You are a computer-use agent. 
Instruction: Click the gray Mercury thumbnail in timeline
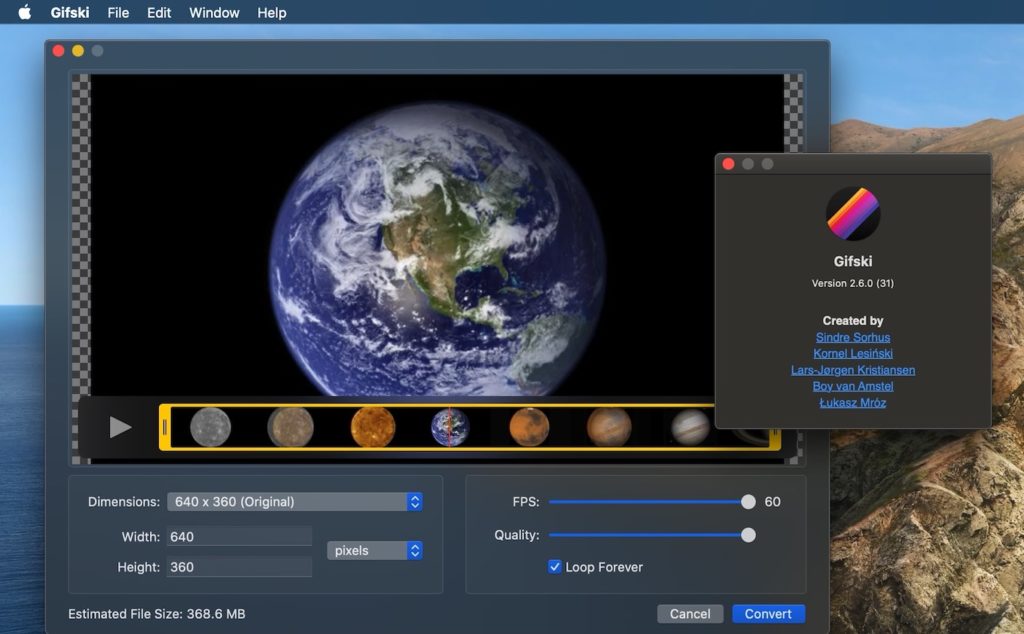click(211, 427)
